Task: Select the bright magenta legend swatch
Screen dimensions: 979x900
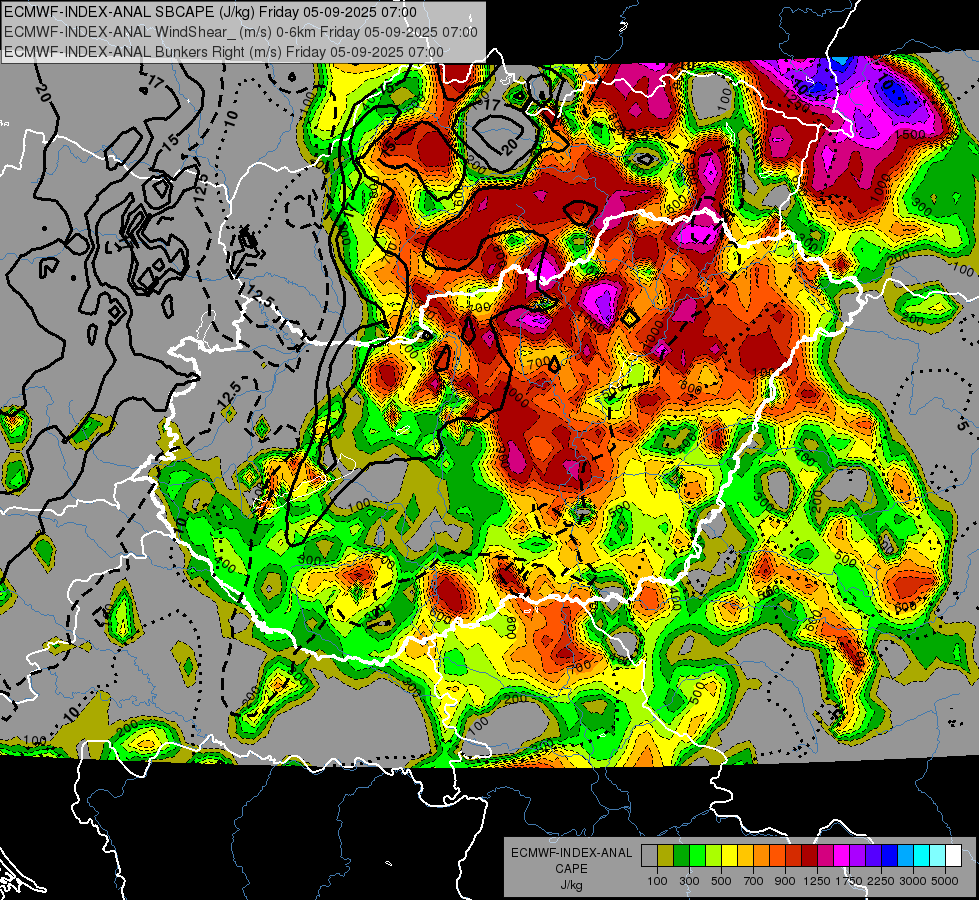Action: coord(842,855)
